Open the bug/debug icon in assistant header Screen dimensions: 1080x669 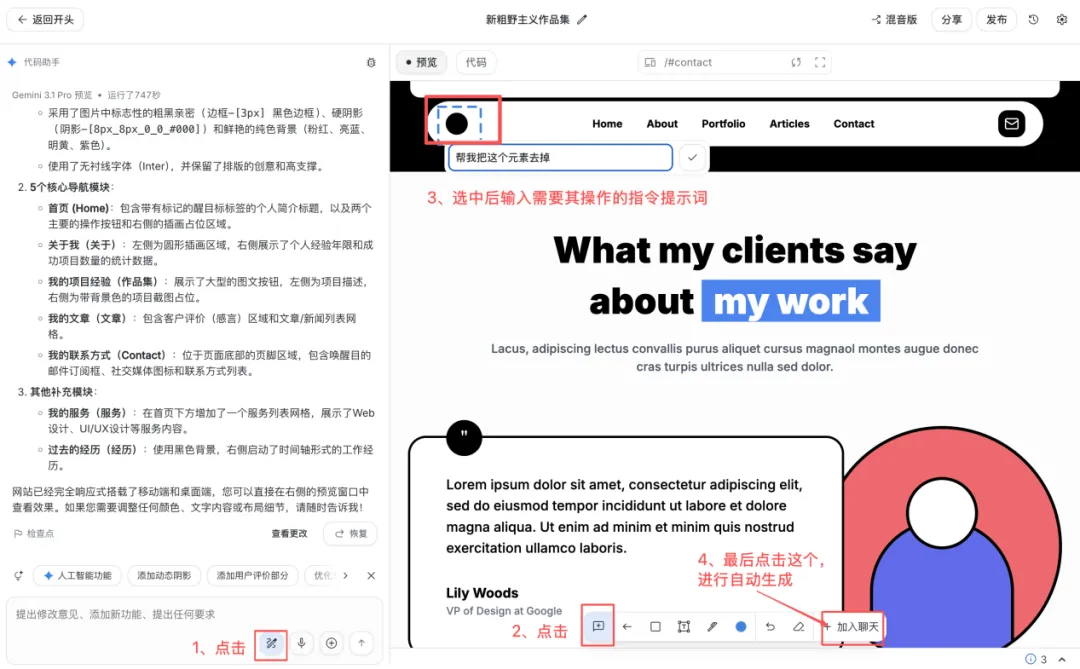tap(371, 63)
